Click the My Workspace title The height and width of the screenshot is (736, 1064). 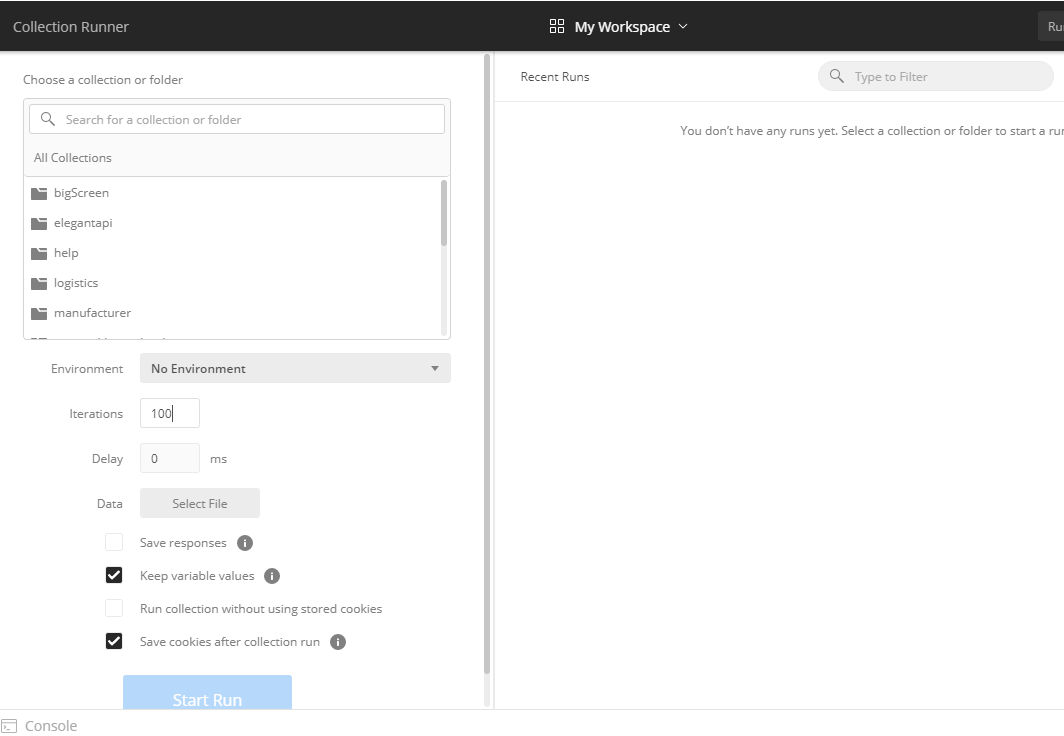click(x=622, y=27)
